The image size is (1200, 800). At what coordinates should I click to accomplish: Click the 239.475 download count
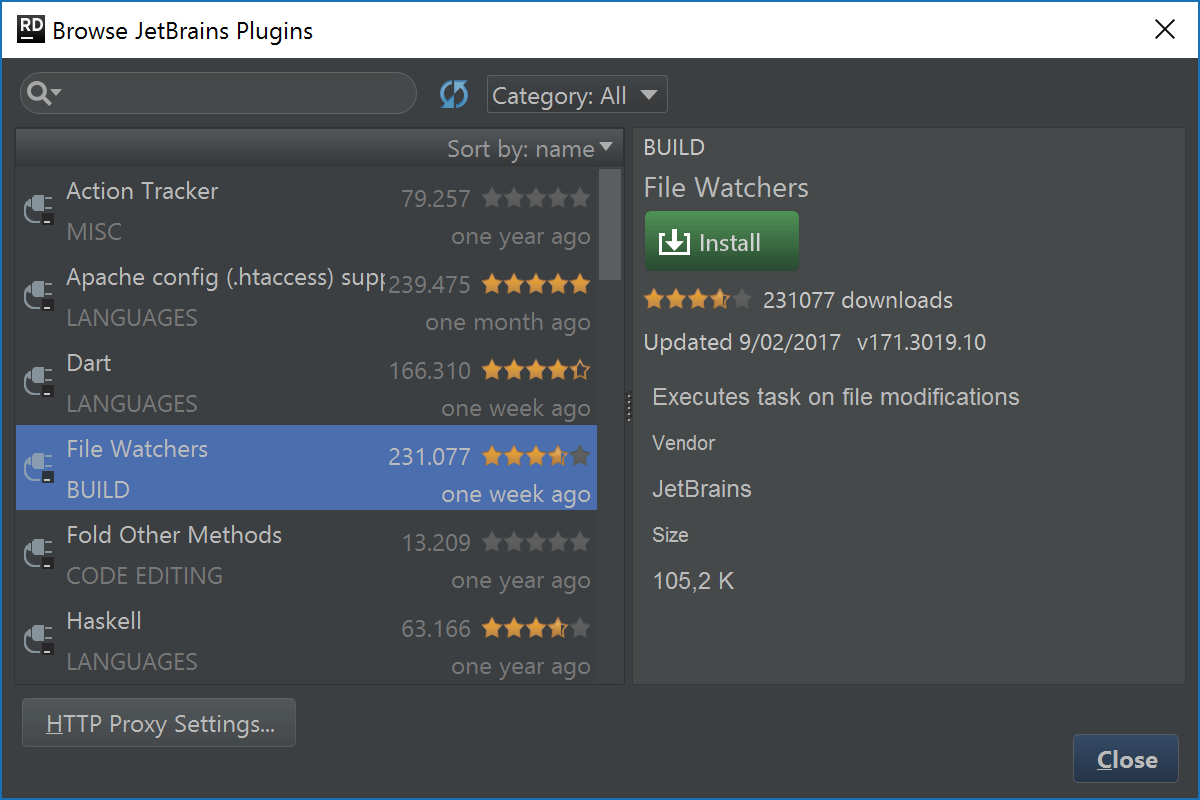pos(429,285)
